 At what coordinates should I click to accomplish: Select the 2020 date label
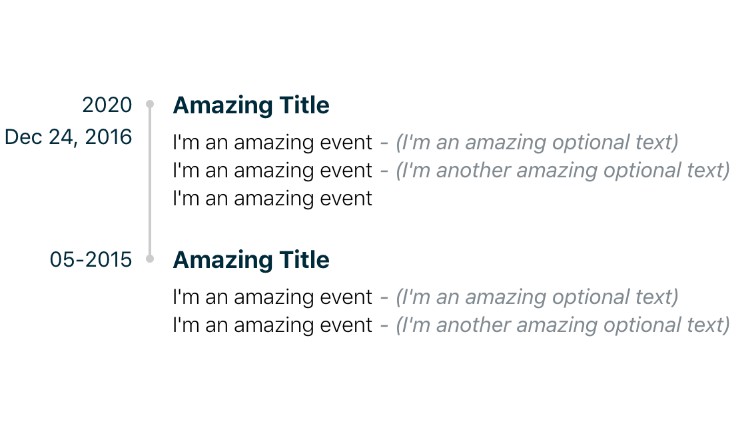[107, 105]
